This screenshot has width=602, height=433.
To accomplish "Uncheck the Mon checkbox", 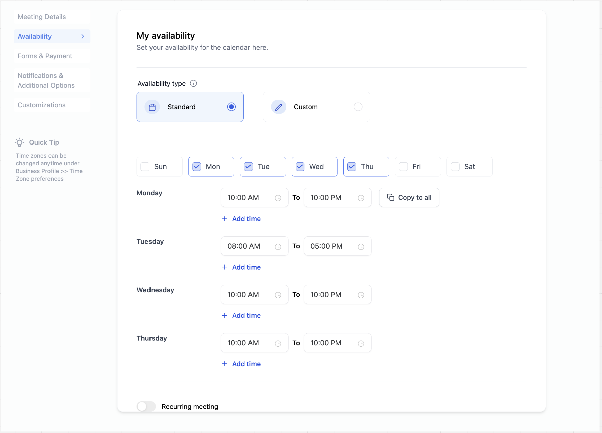I will click(197, 167).
